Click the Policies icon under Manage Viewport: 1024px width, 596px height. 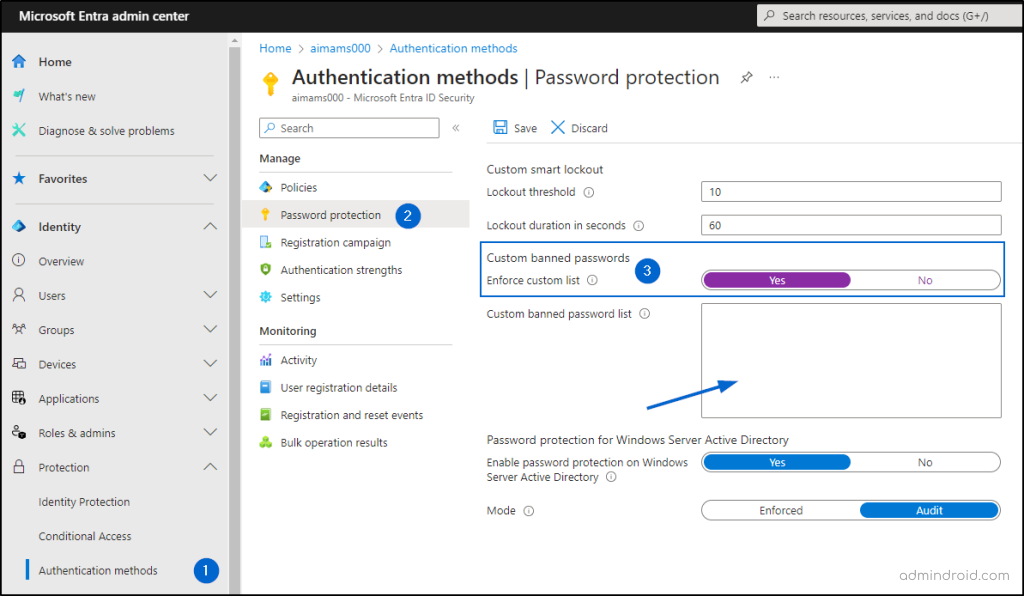pyautogui.click(x=266, y=187)
